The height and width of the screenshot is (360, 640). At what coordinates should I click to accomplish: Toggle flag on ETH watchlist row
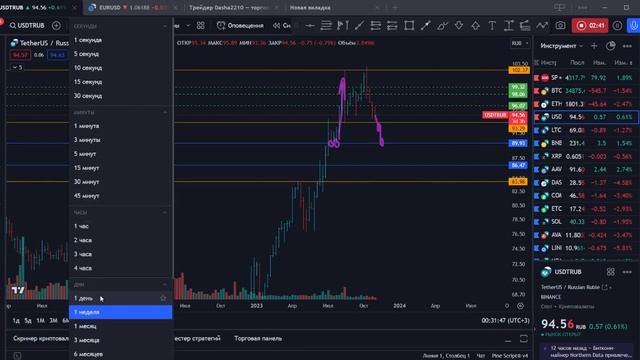(x=537, y=104)
